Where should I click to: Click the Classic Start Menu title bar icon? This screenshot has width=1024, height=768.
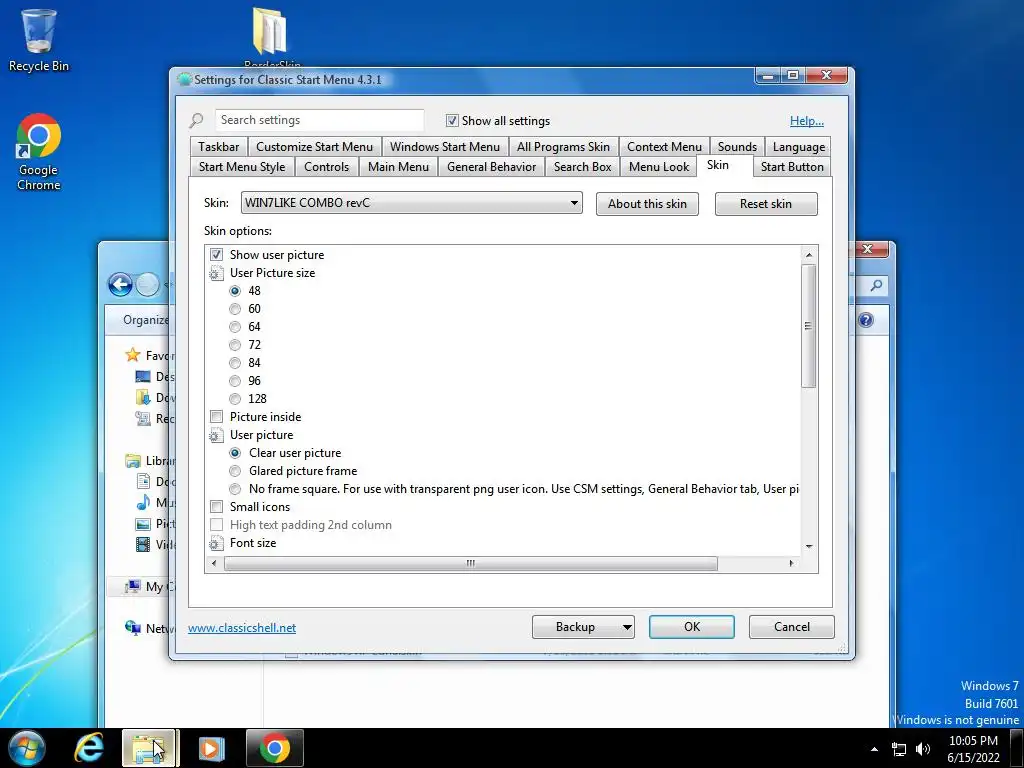(x=185, y=80)
